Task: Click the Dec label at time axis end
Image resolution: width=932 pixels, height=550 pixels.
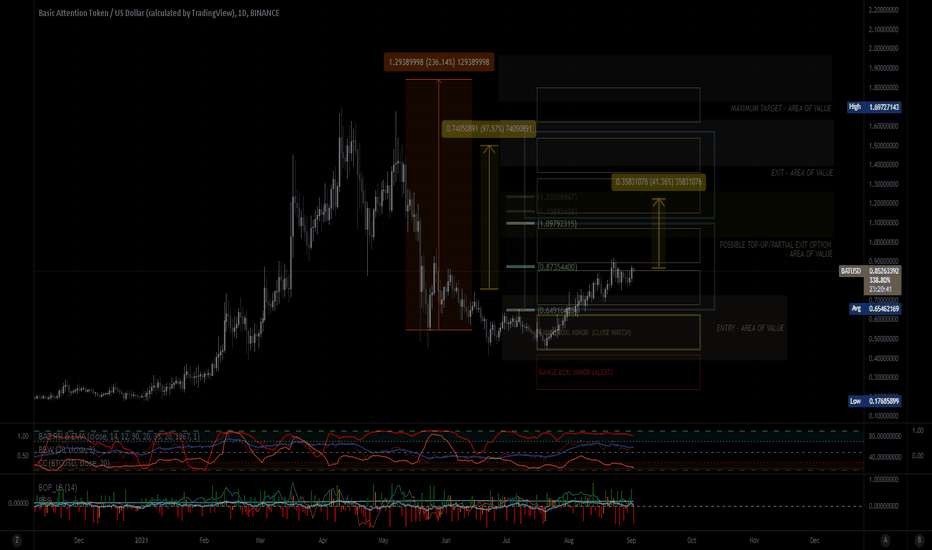Action: [814, 540]
